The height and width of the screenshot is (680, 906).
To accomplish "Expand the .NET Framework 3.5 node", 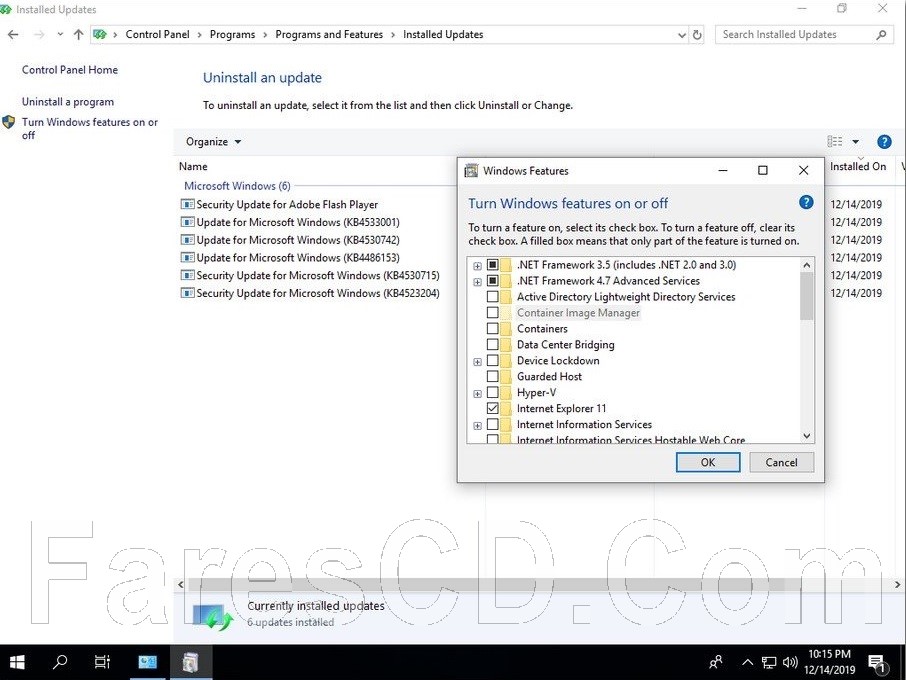I will click(477, 266).
